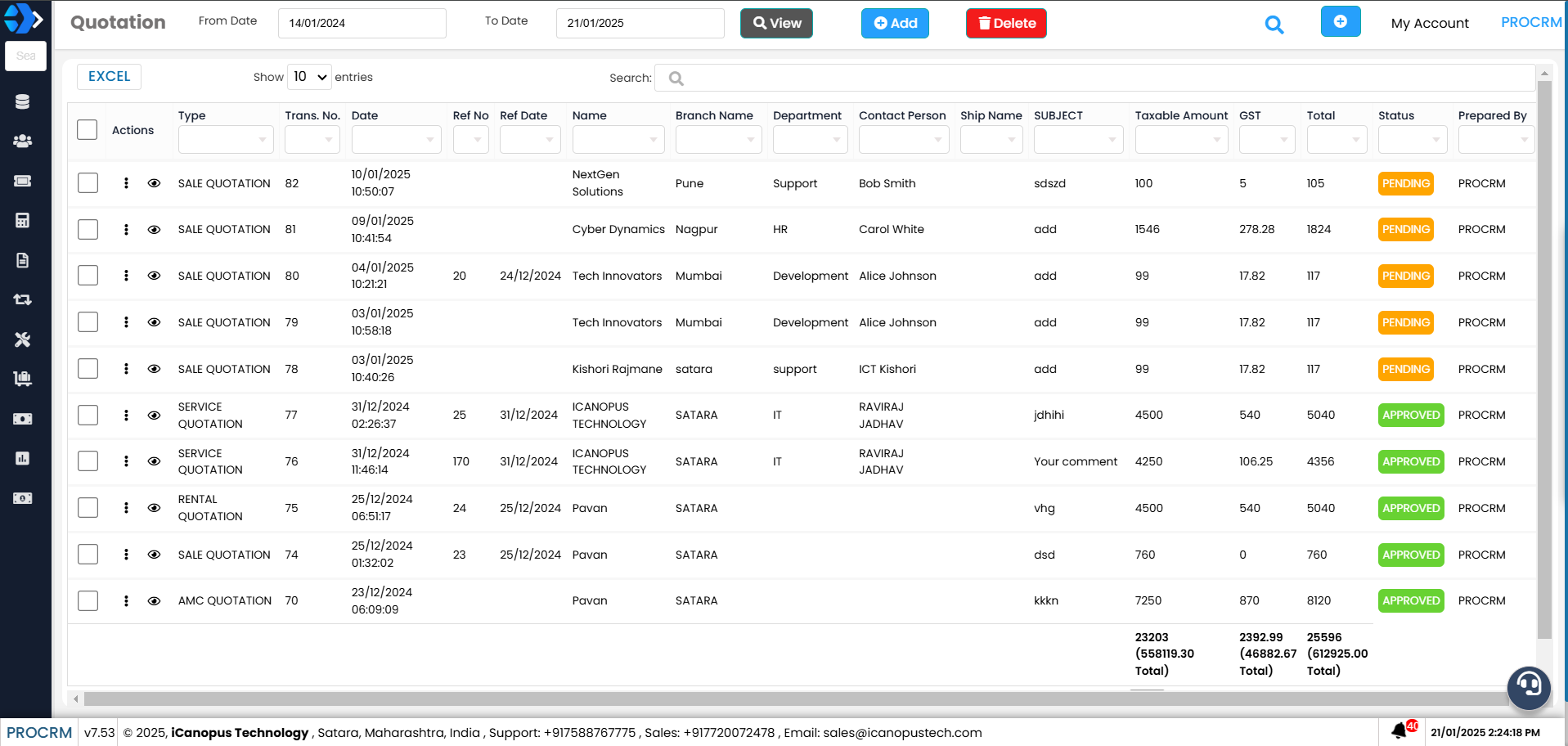Open the Type column filter dropdown
The image size is (1568, 746).
tap(226, 140)
